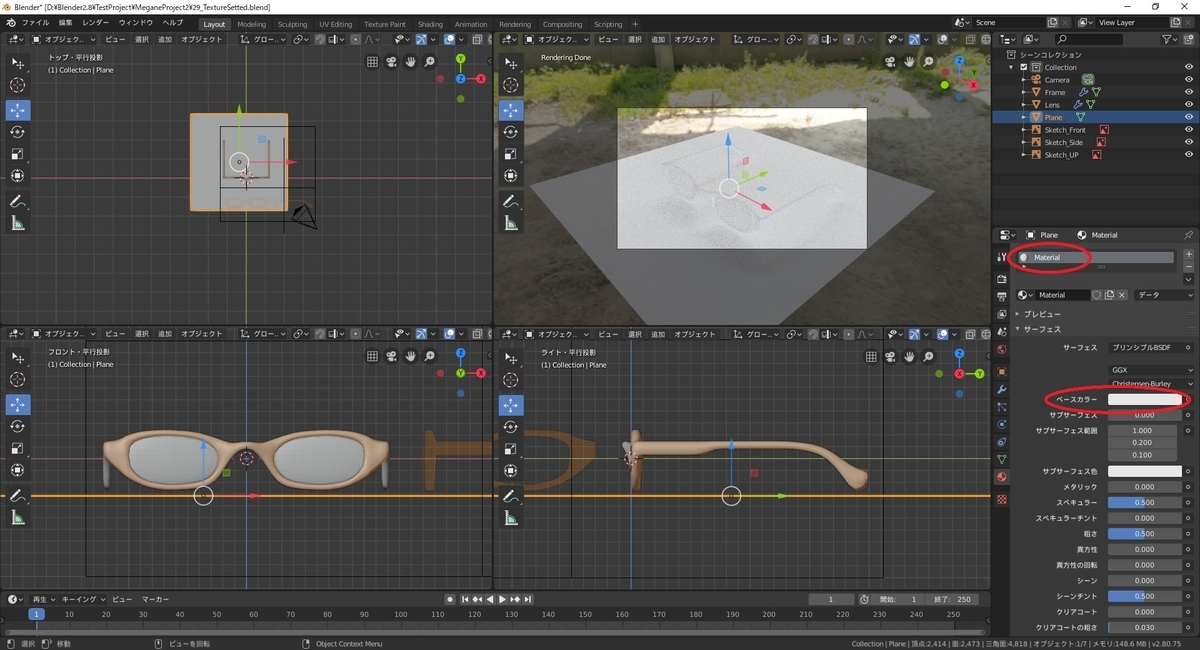The width and height of the screenshot is (1200, 650).
Task: Toggle visibility of the Plane object
Action: point(1189,117)
